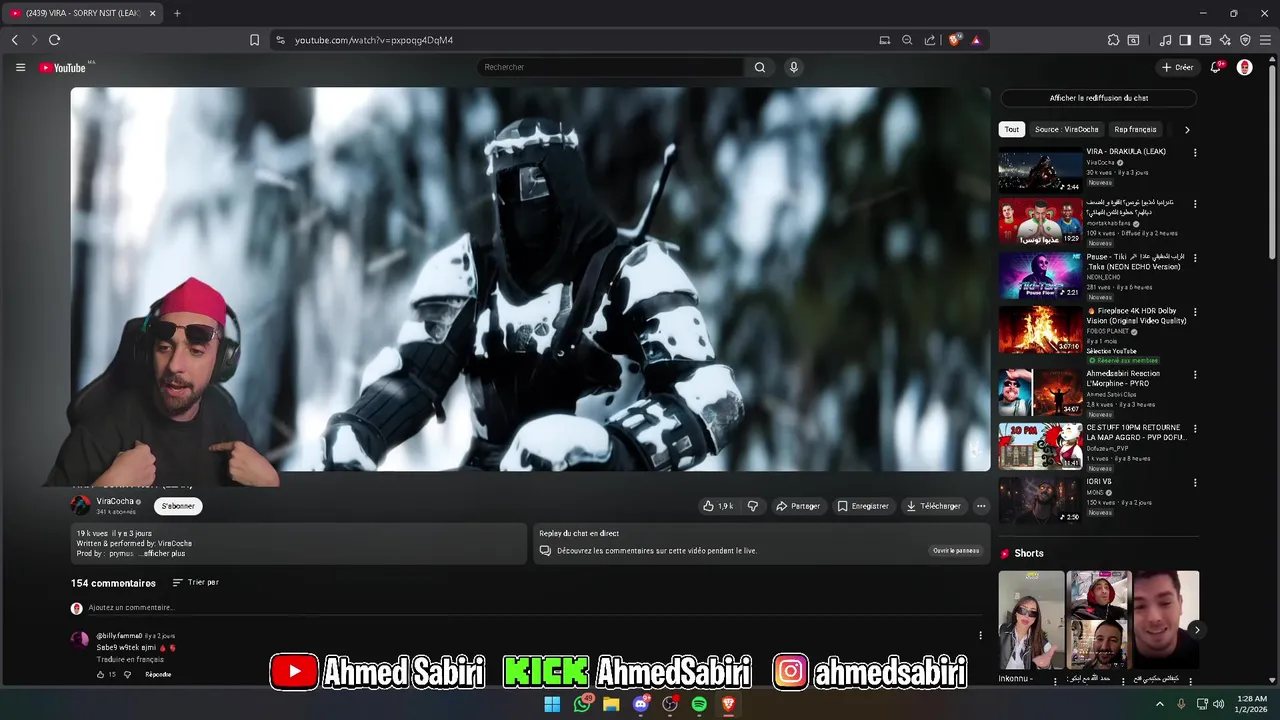
Task: Reload the page in browser
Action: click(54, 40)
